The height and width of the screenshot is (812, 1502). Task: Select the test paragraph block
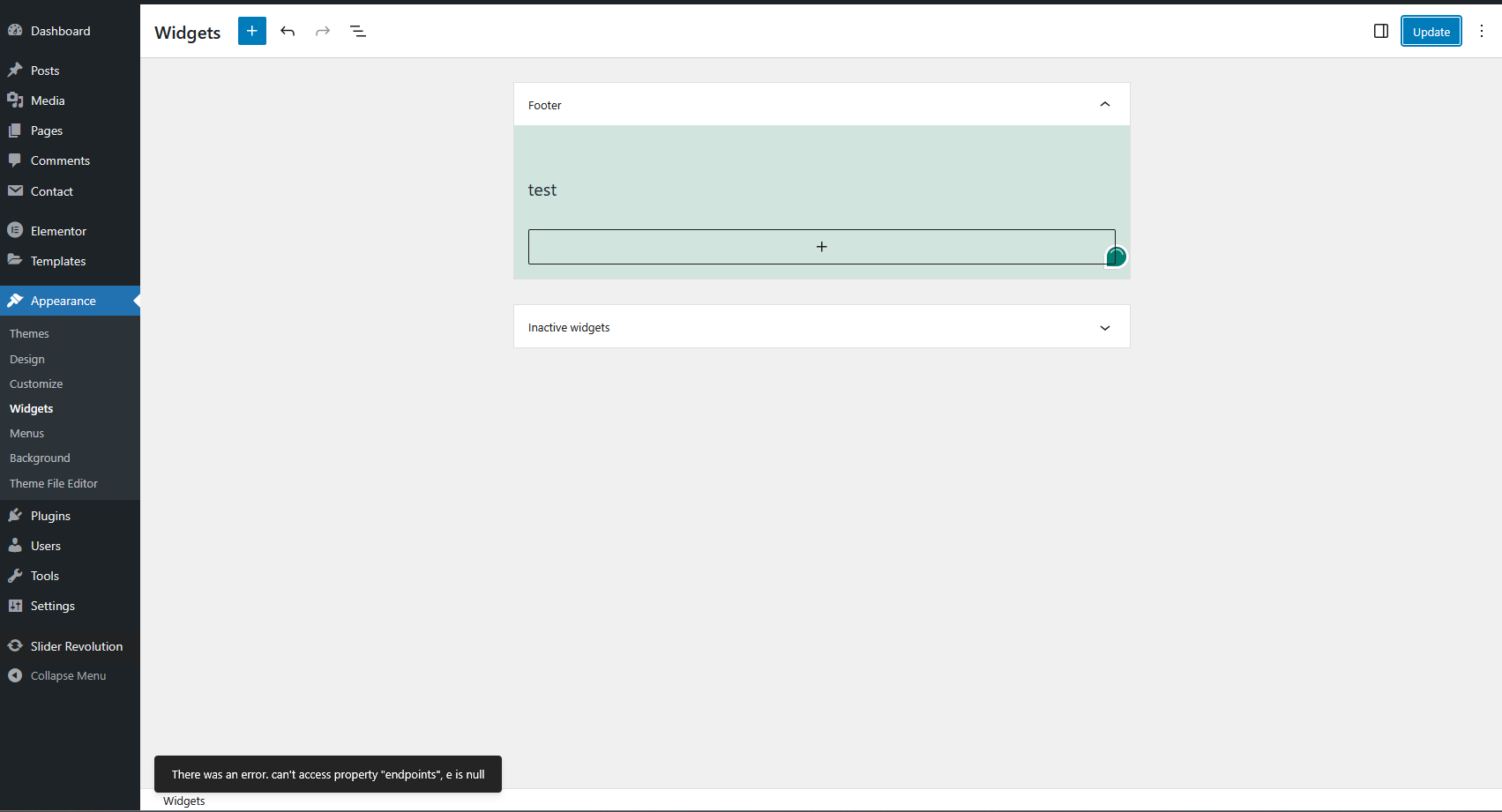click(542, 190)
